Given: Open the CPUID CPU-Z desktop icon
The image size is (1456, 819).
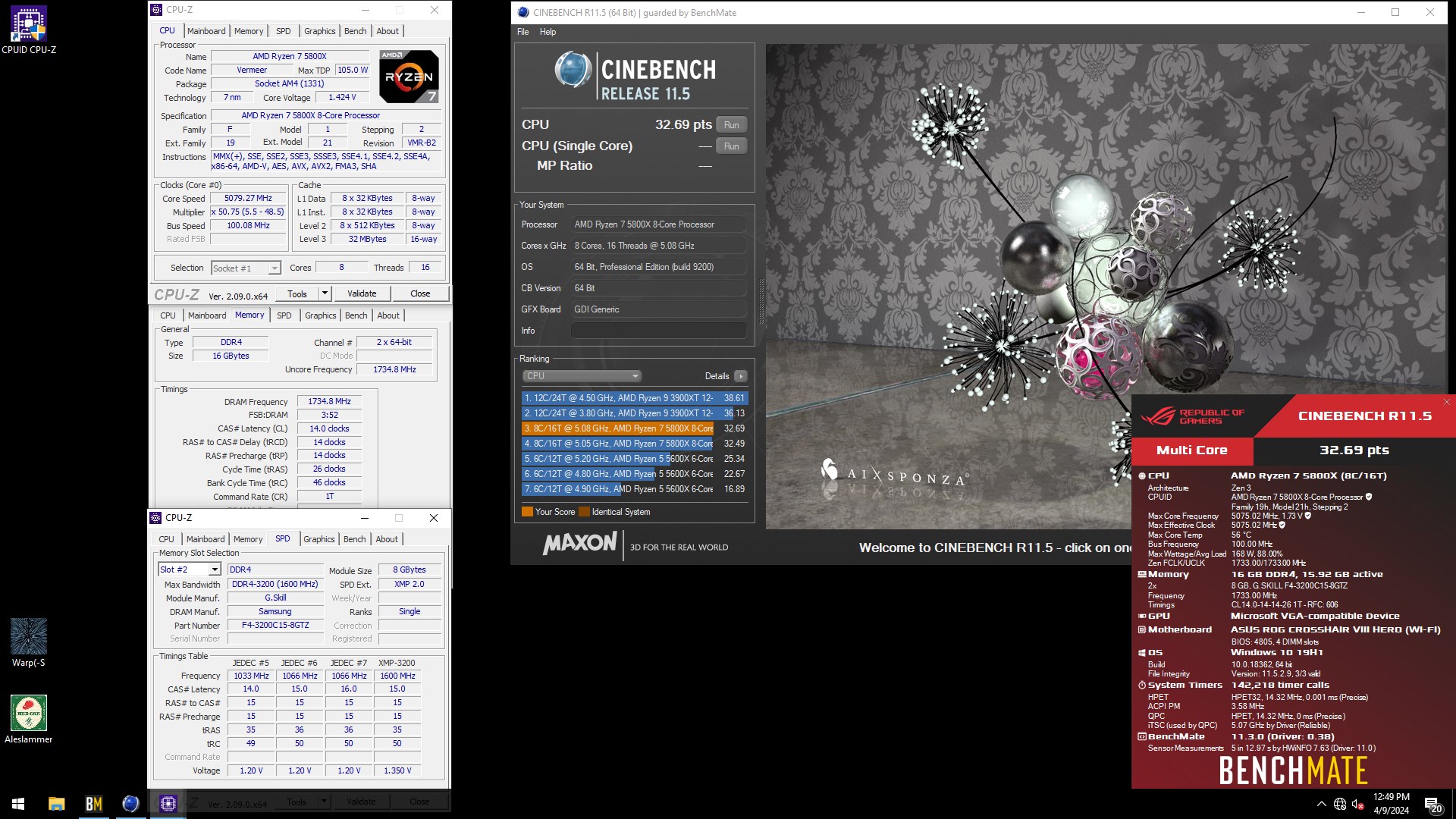Looking at the screenshot, I should pyautogui.click(x=29, y=30).
